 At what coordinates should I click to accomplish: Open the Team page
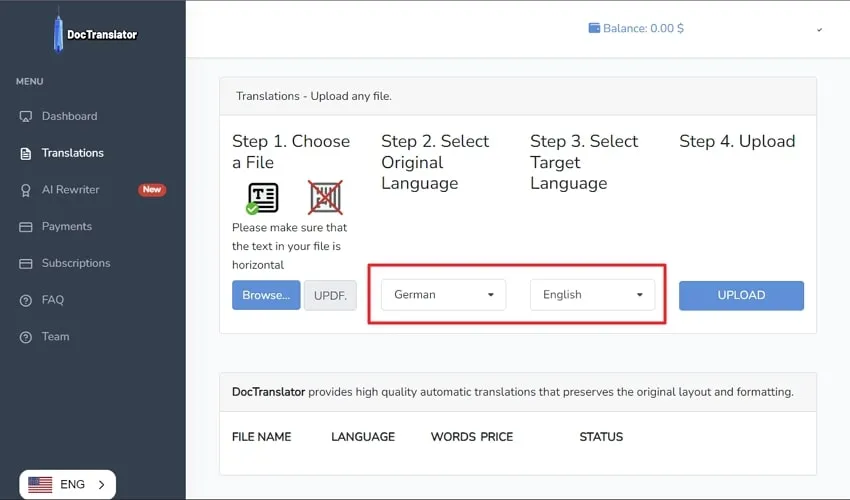[x=55, y=337]
